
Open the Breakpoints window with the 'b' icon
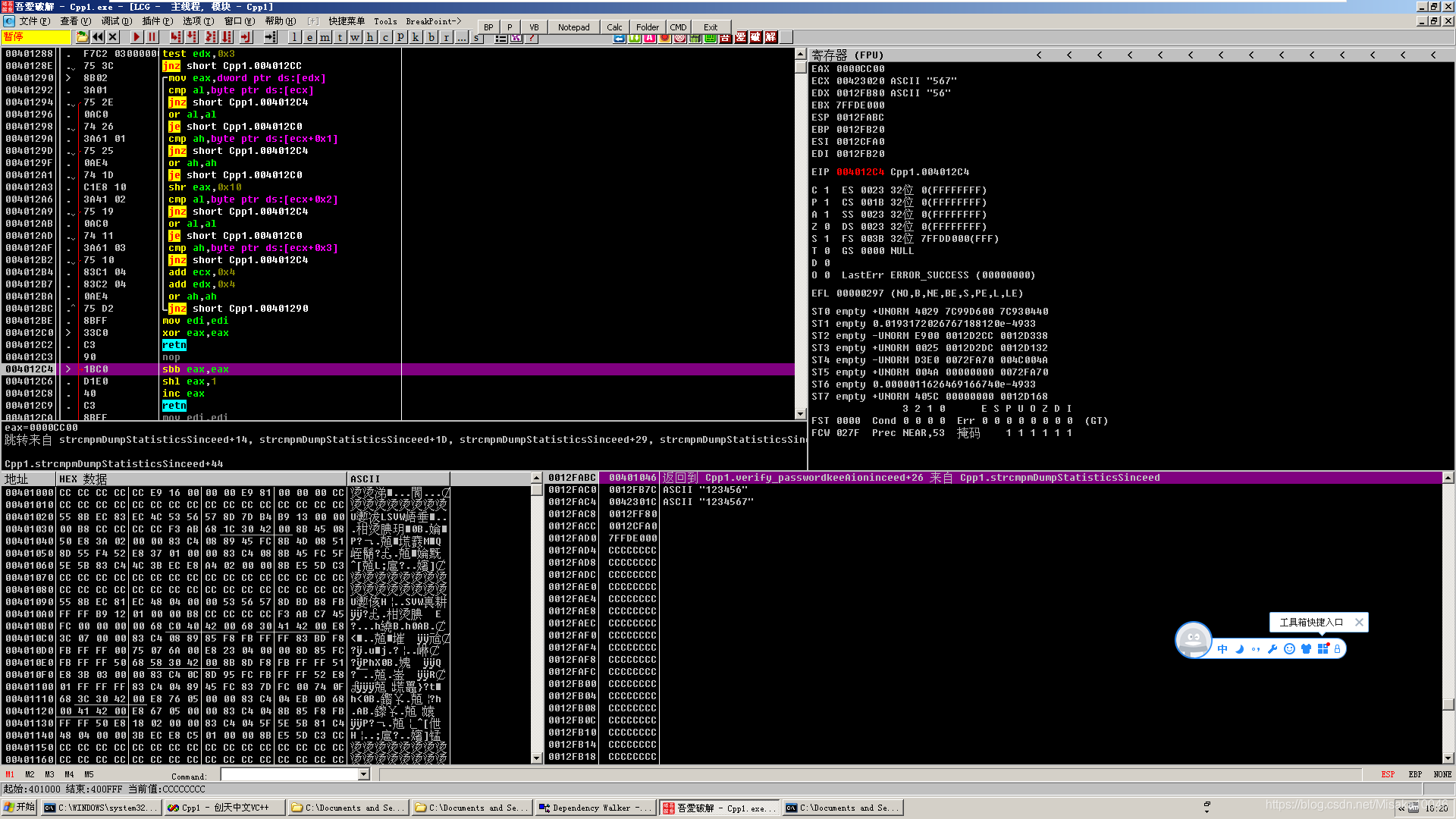click(431, 36)
